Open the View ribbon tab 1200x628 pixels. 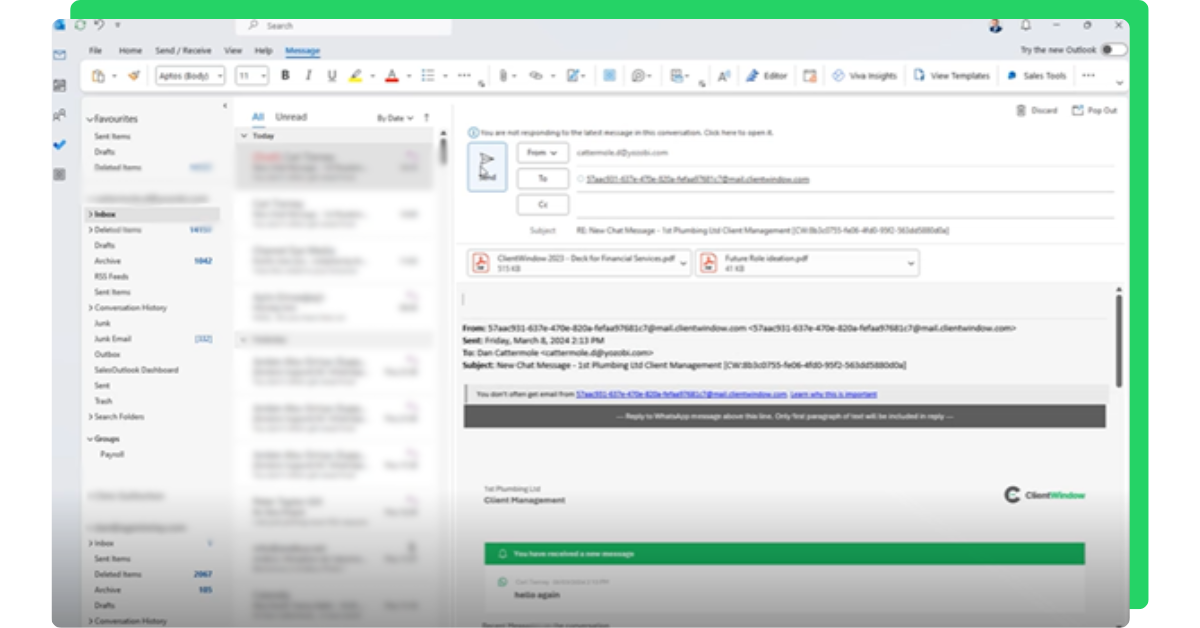[x=233, y=50]
